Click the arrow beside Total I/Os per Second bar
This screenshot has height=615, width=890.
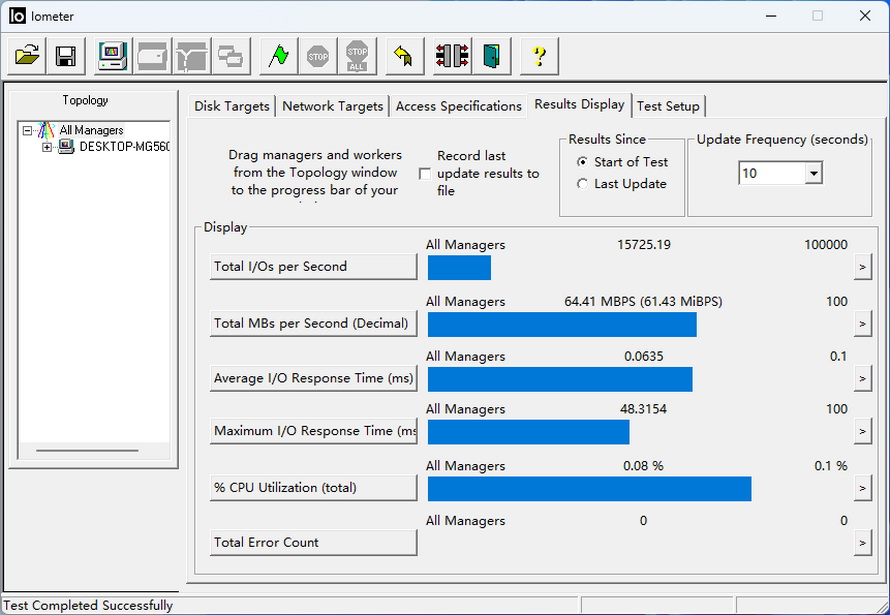[x=862, y=267]
